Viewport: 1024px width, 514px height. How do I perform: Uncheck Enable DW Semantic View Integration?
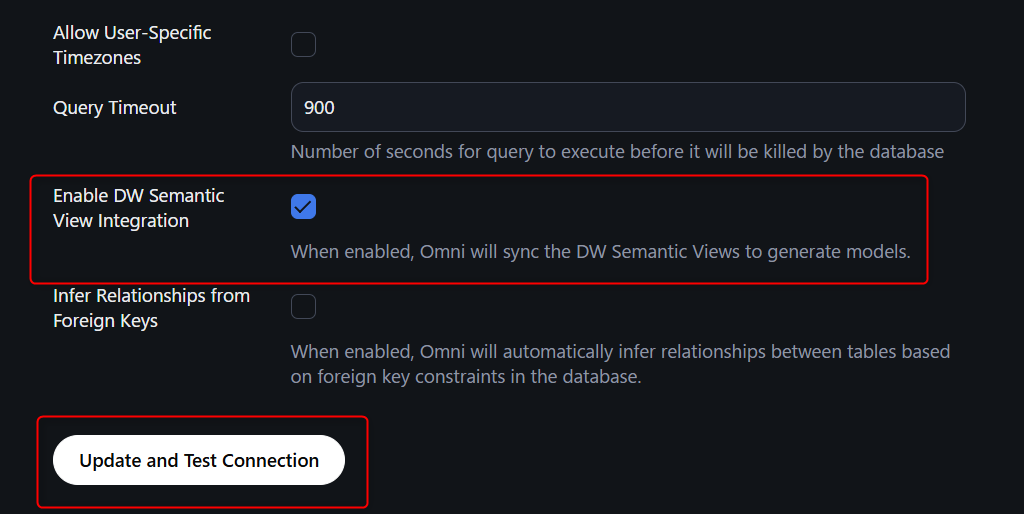[x=303, y=207]
